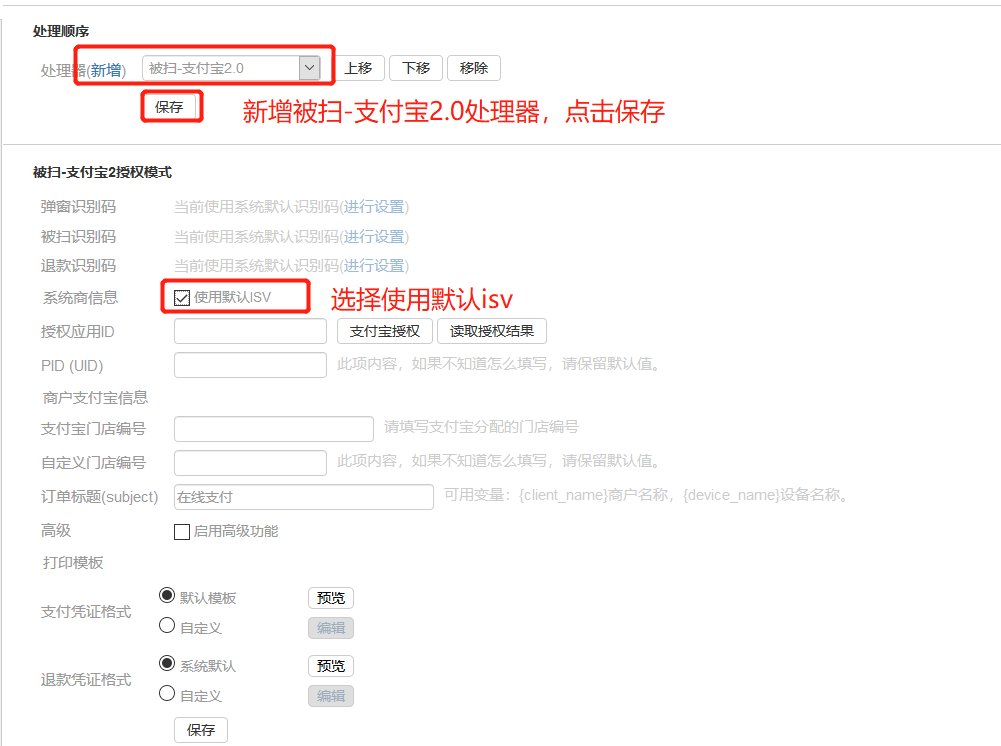This screenshot has width=1001, height=746.
Task: Select 自定义 radio for 退款凭证格式
Action: 167,693
